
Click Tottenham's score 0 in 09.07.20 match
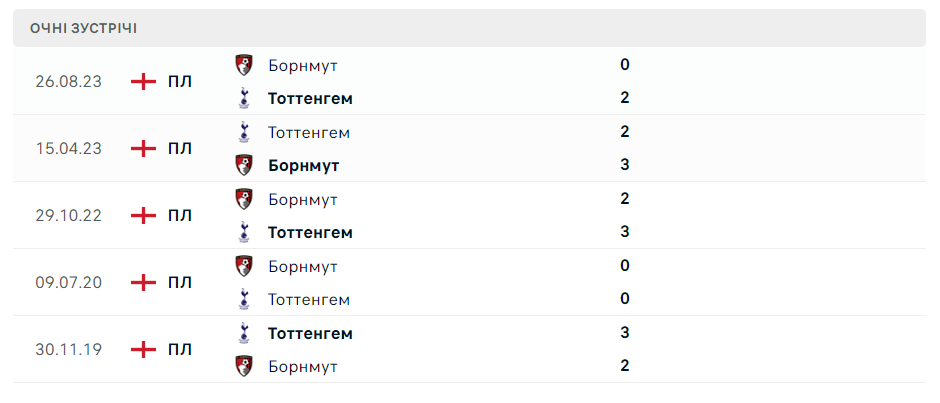click(x=624, y=299)
